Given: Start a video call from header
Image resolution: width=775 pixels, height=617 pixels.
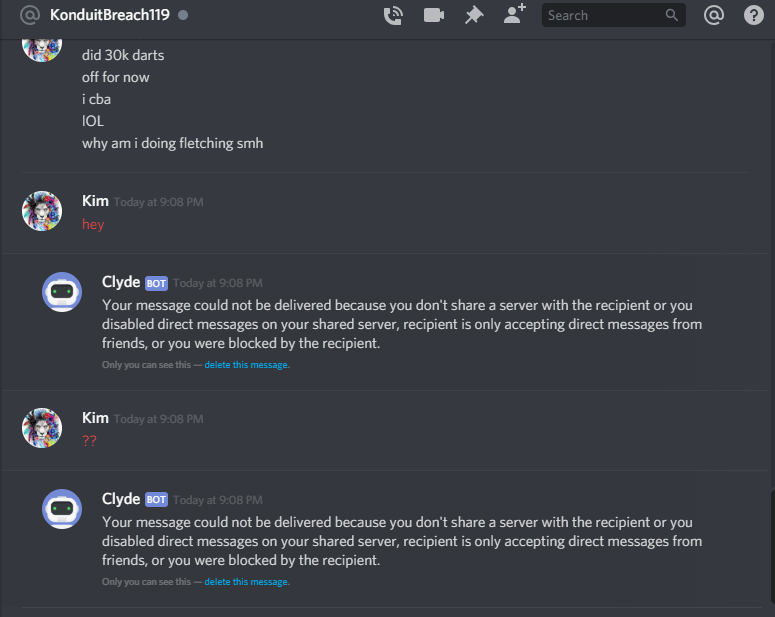Looking at the screenshot, I should coord(433,15).
